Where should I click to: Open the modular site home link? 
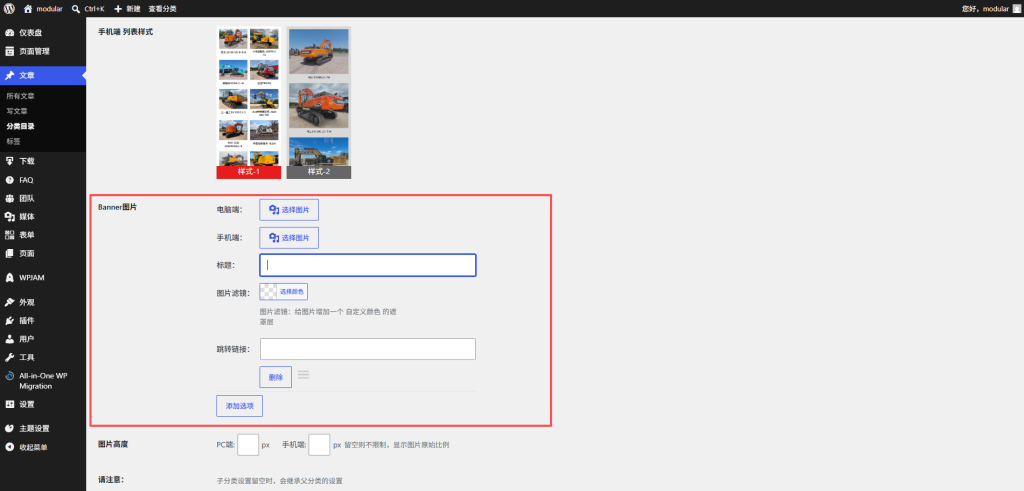[x=43, y=8]
